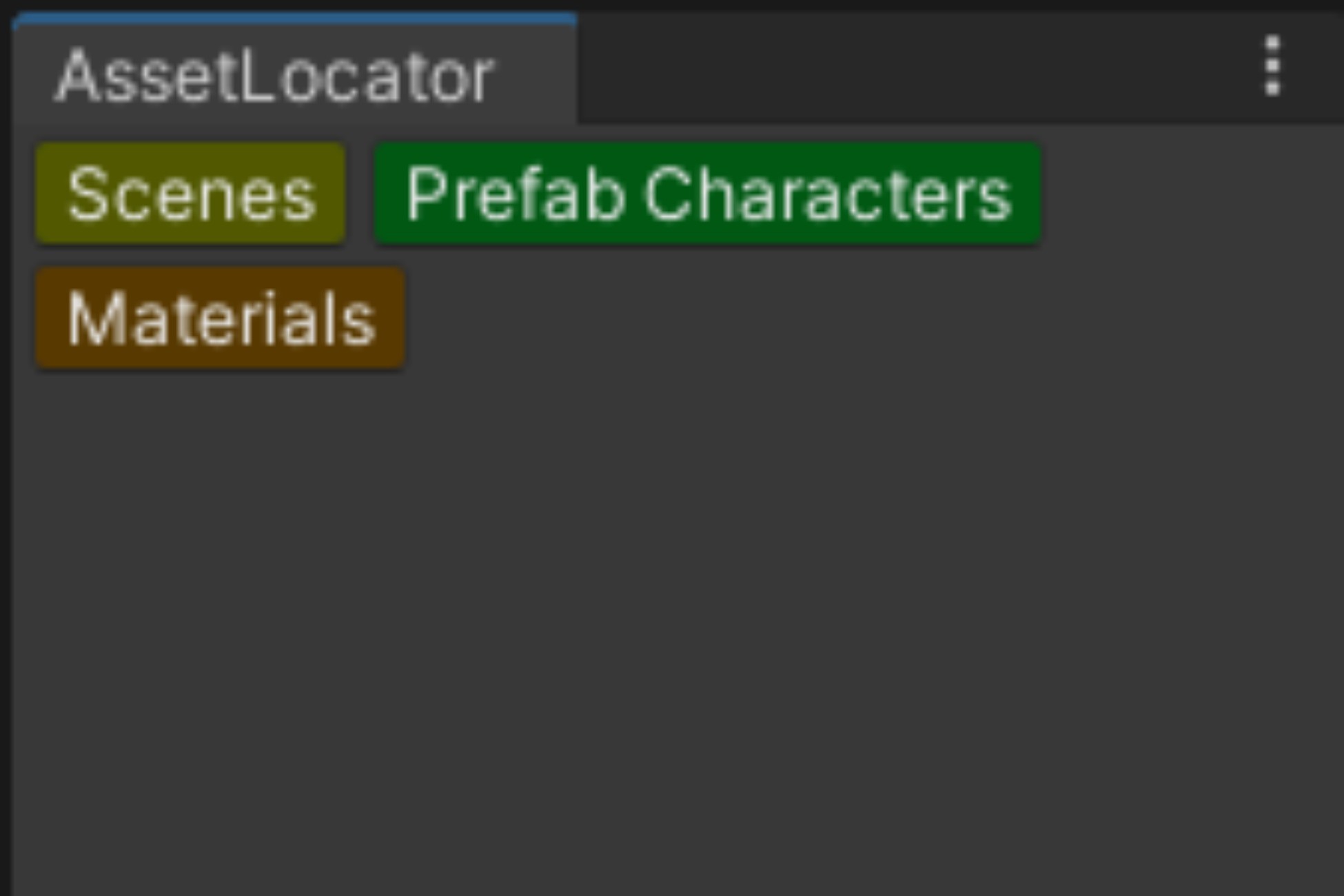1344x896 pixels.
Task: Select the Materials locator tag
Action: click(221, 318)
